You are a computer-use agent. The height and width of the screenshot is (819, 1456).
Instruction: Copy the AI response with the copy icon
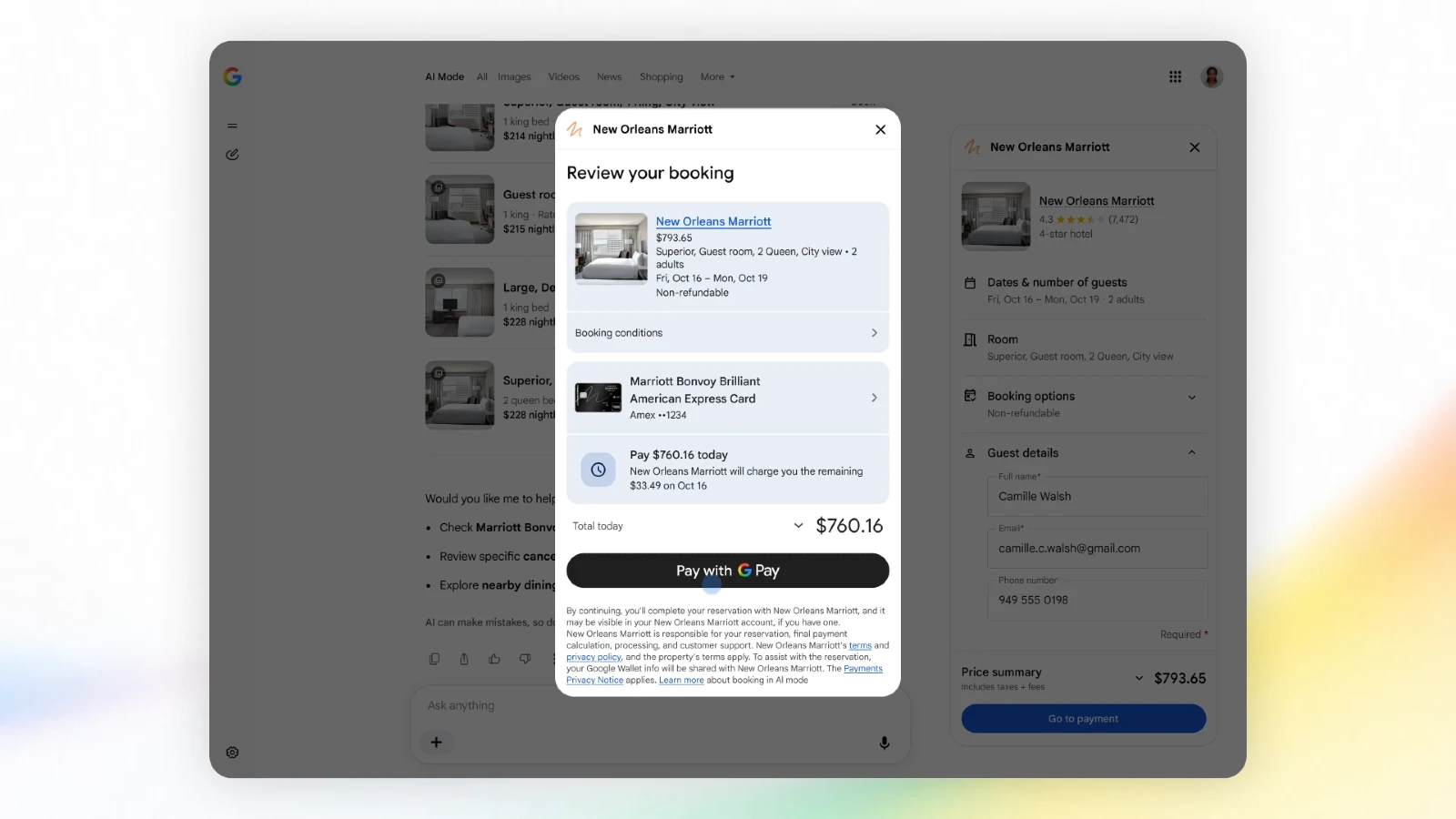[x=434, y=659]
